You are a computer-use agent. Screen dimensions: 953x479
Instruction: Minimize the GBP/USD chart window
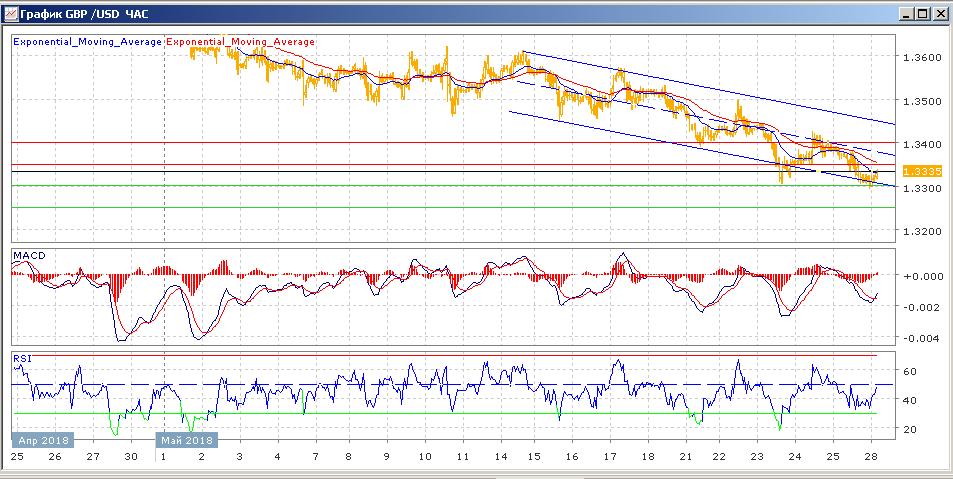(x=907, y=13)
